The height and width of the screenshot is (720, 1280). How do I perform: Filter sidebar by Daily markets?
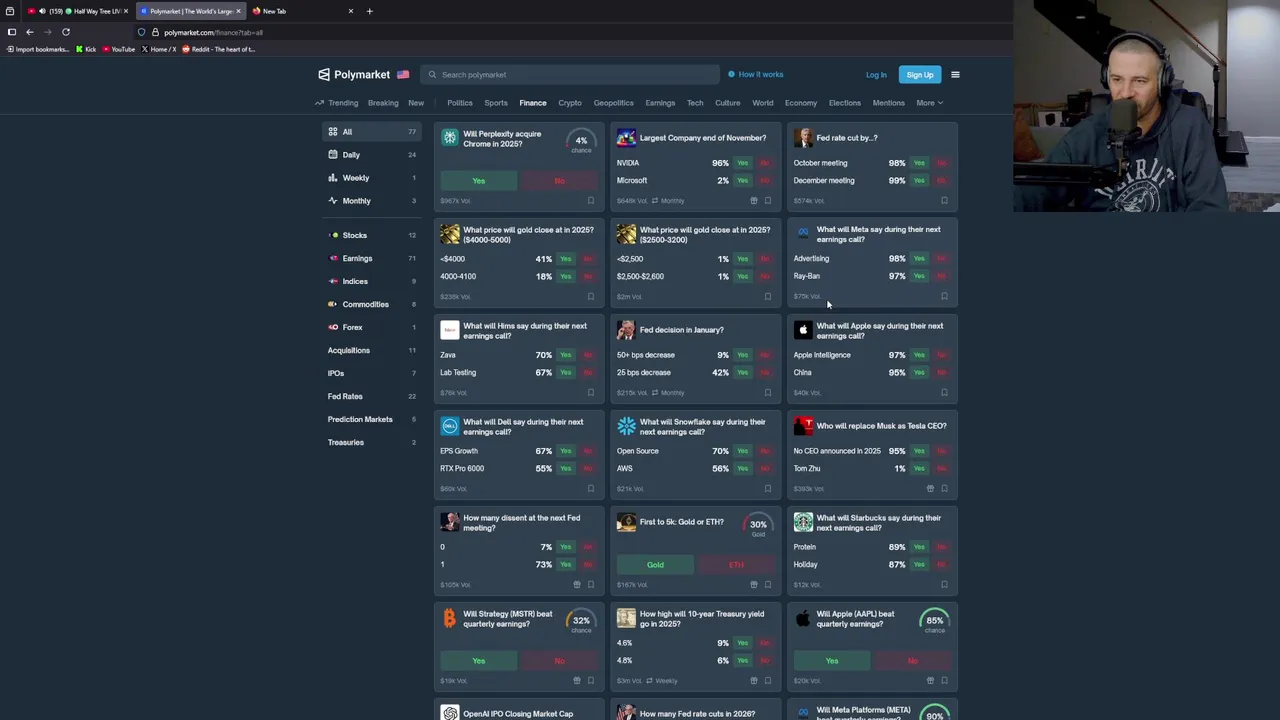pos(370,155)
